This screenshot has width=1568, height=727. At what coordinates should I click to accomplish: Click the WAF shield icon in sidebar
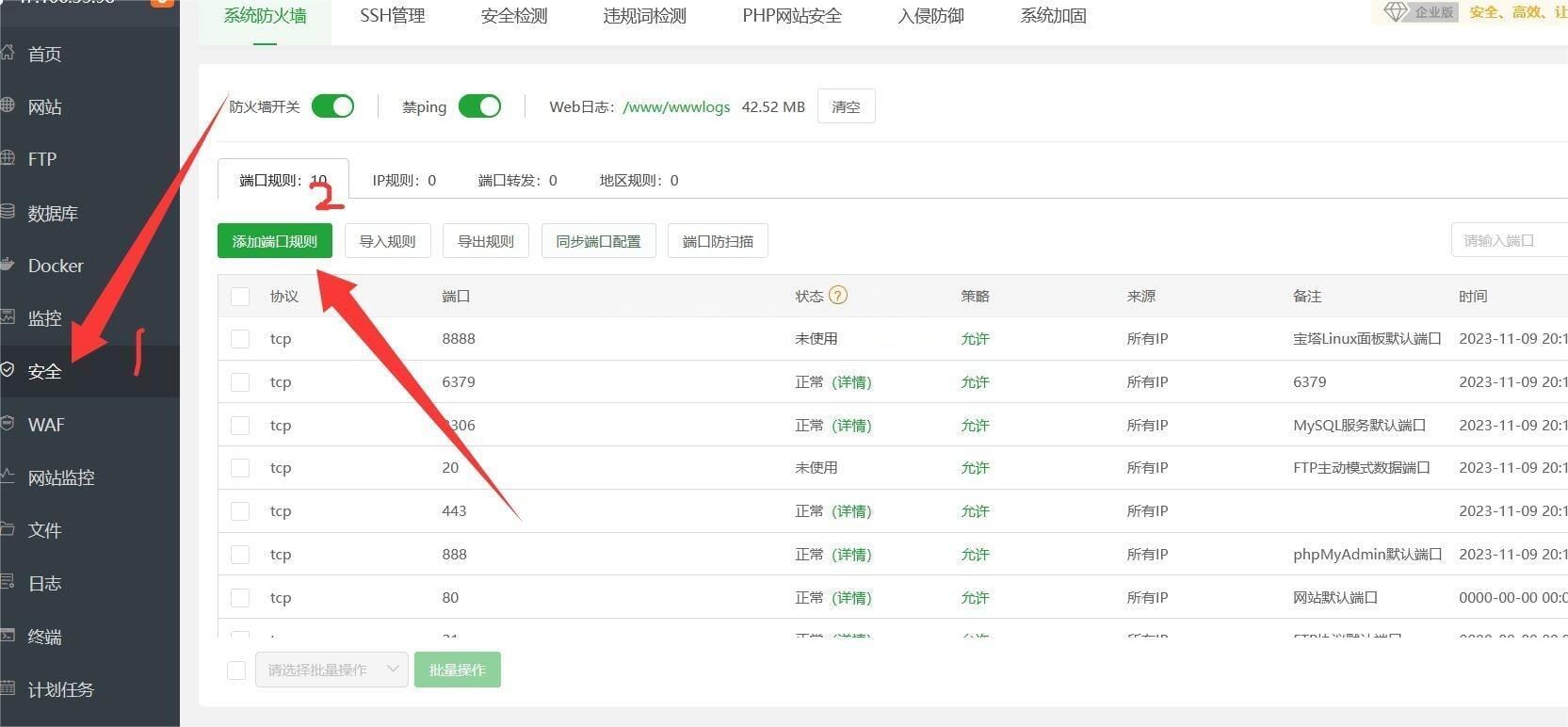pyautogui.click(x=8, y=424)
